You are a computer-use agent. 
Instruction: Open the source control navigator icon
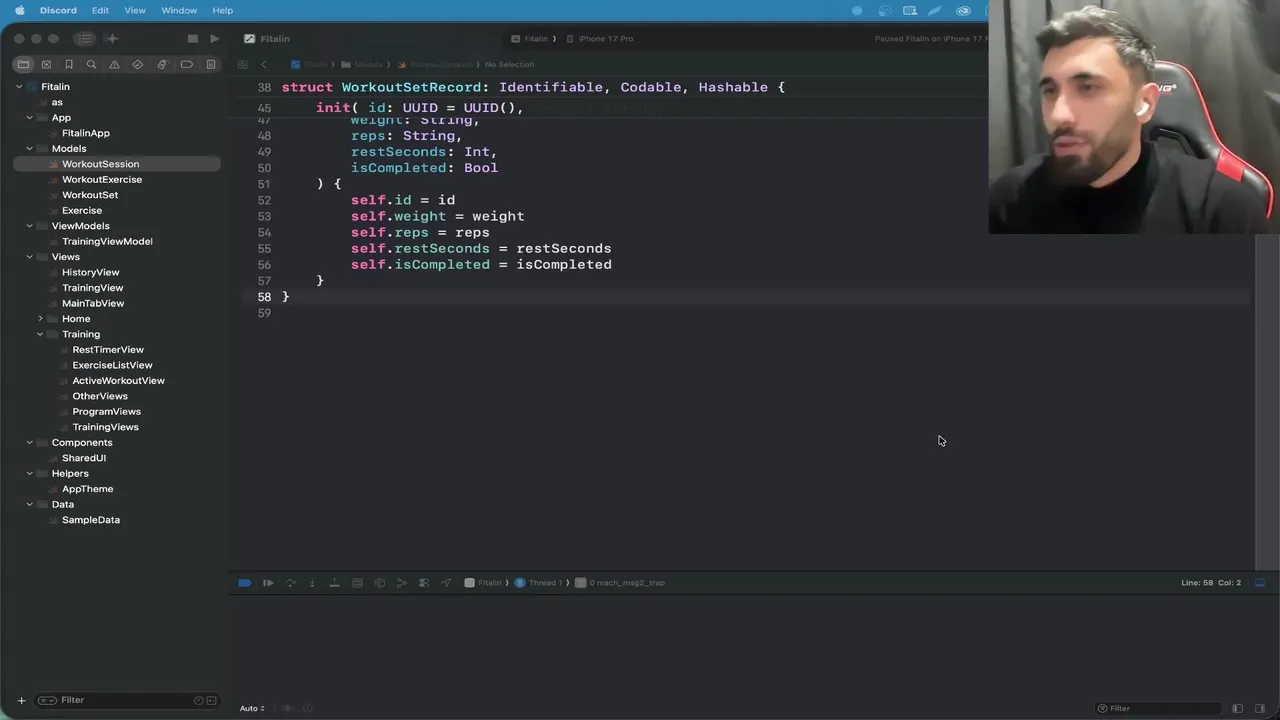(x=46, y=64)
